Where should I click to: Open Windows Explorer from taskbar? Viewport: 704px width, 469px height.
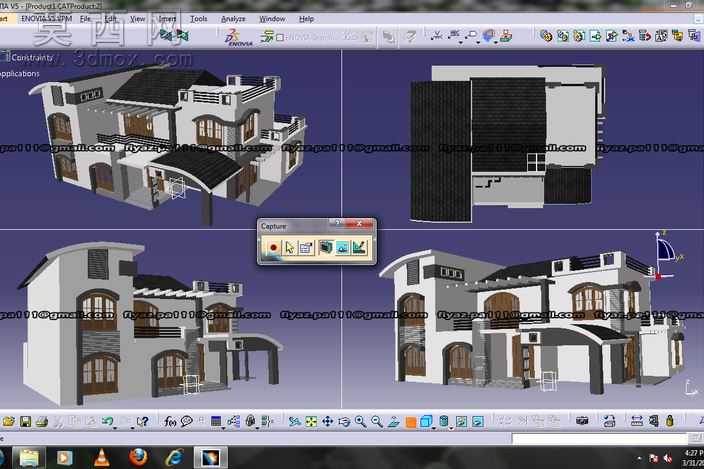tap(29, 457)
